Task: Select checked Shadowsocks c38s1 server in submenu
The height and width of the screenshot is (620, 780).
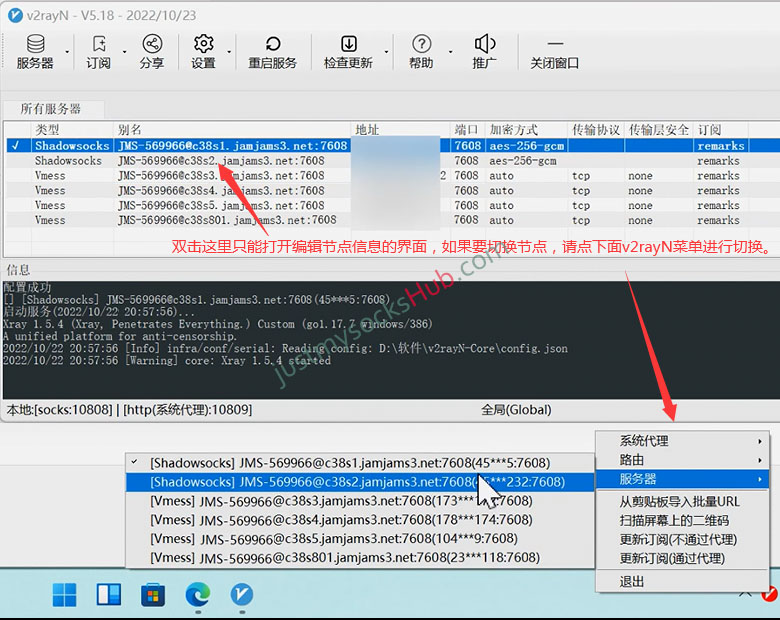Action: pos(360,463)
